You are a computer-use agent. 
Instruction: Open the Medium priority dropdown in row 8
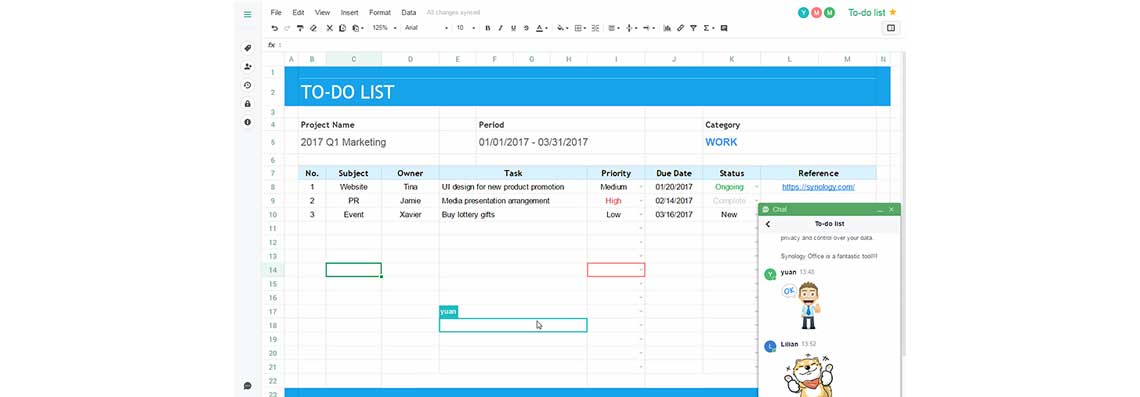click(641, 188)
